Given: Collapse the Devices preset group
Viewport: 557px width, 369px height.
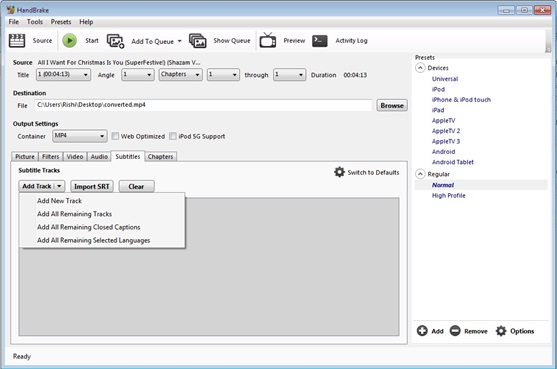Looking at the screenshot, I should tap(420, 68).
